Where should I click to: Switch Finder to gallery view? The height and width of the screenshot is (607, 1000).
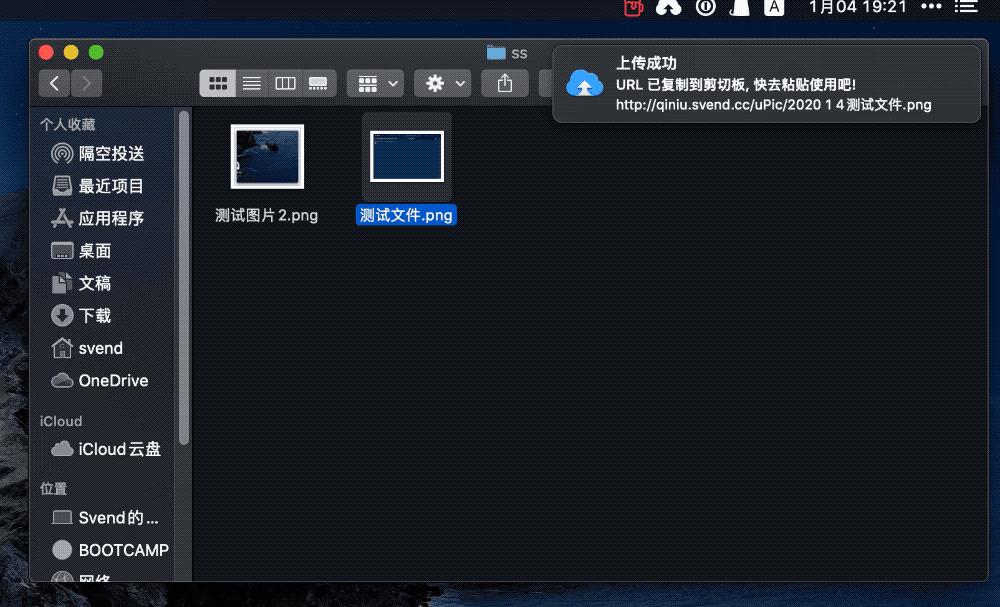318,83
